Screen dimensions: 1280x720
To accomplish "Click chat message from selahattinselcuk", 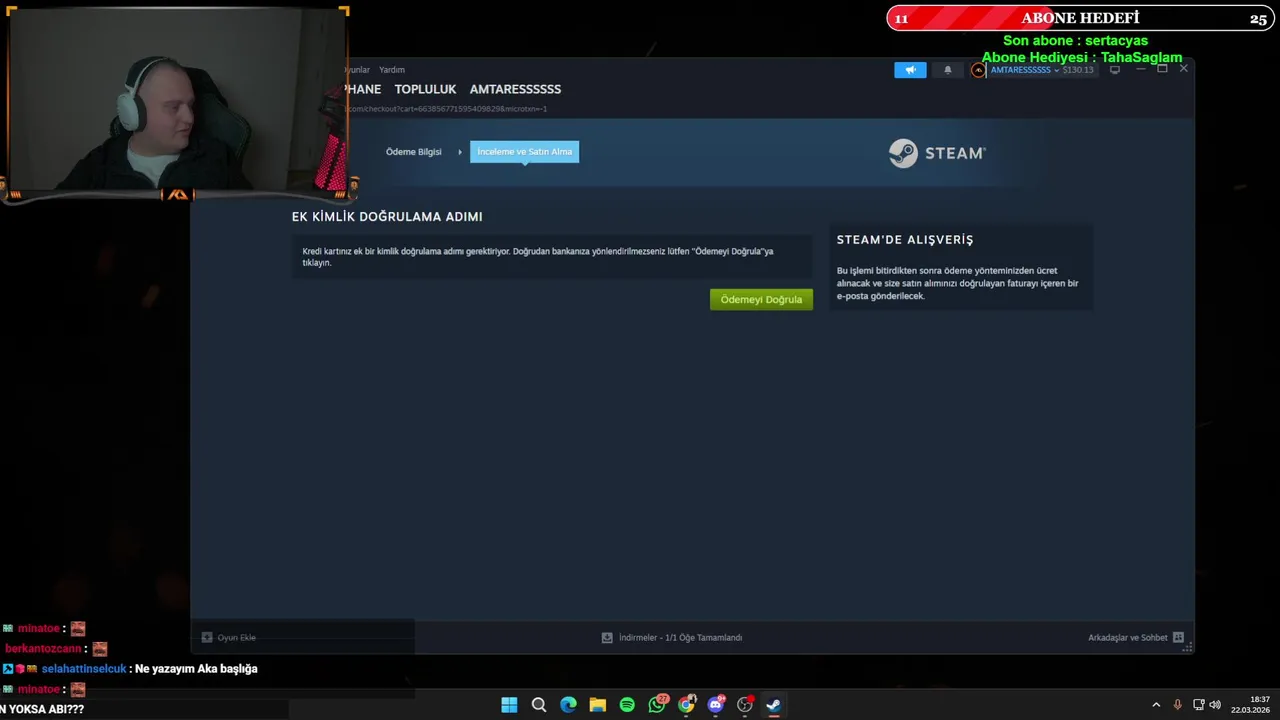I will (130, 669).
